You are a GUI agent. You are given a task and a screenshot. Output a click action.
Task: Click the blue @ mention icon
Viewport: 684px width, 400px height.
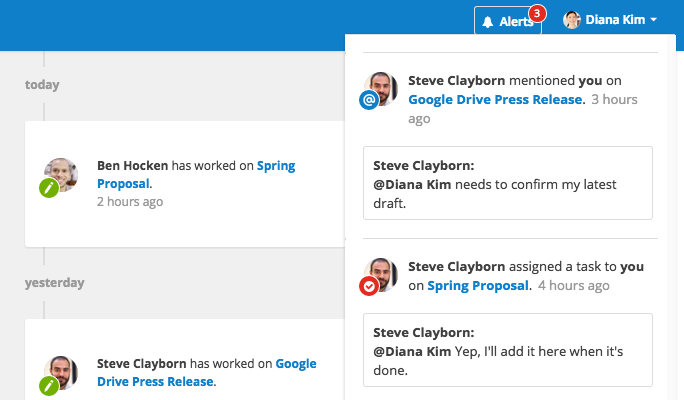369,100
